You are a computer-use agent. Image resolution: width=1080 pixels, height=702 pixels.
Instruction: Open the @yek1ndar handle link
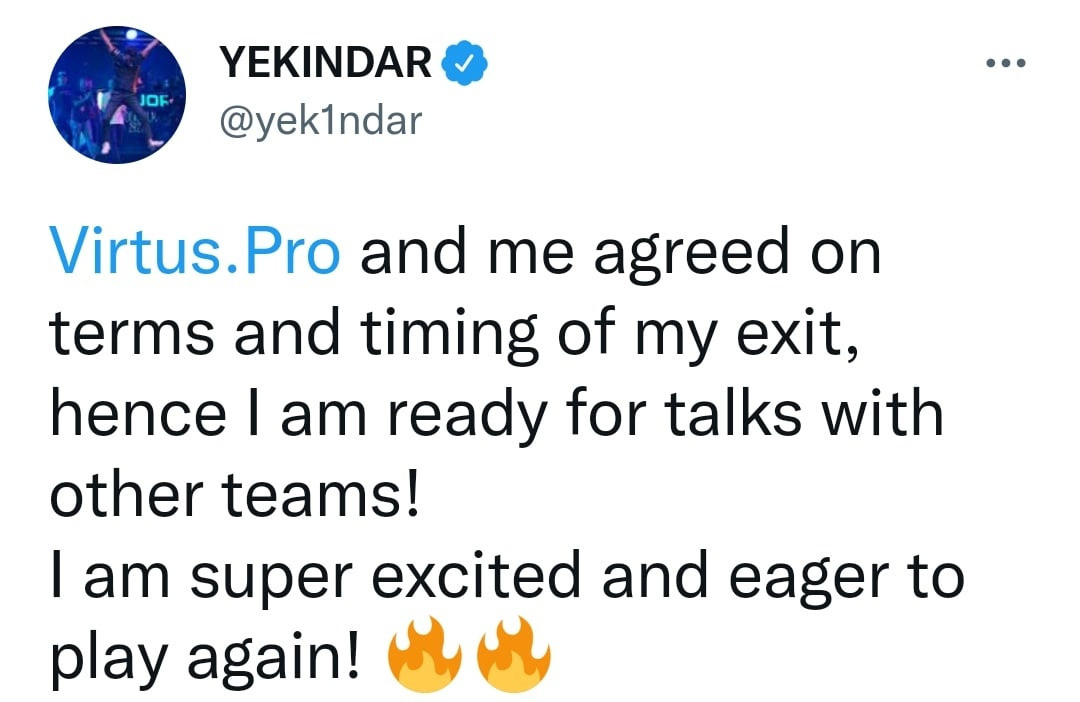click(x=320, y=121)
